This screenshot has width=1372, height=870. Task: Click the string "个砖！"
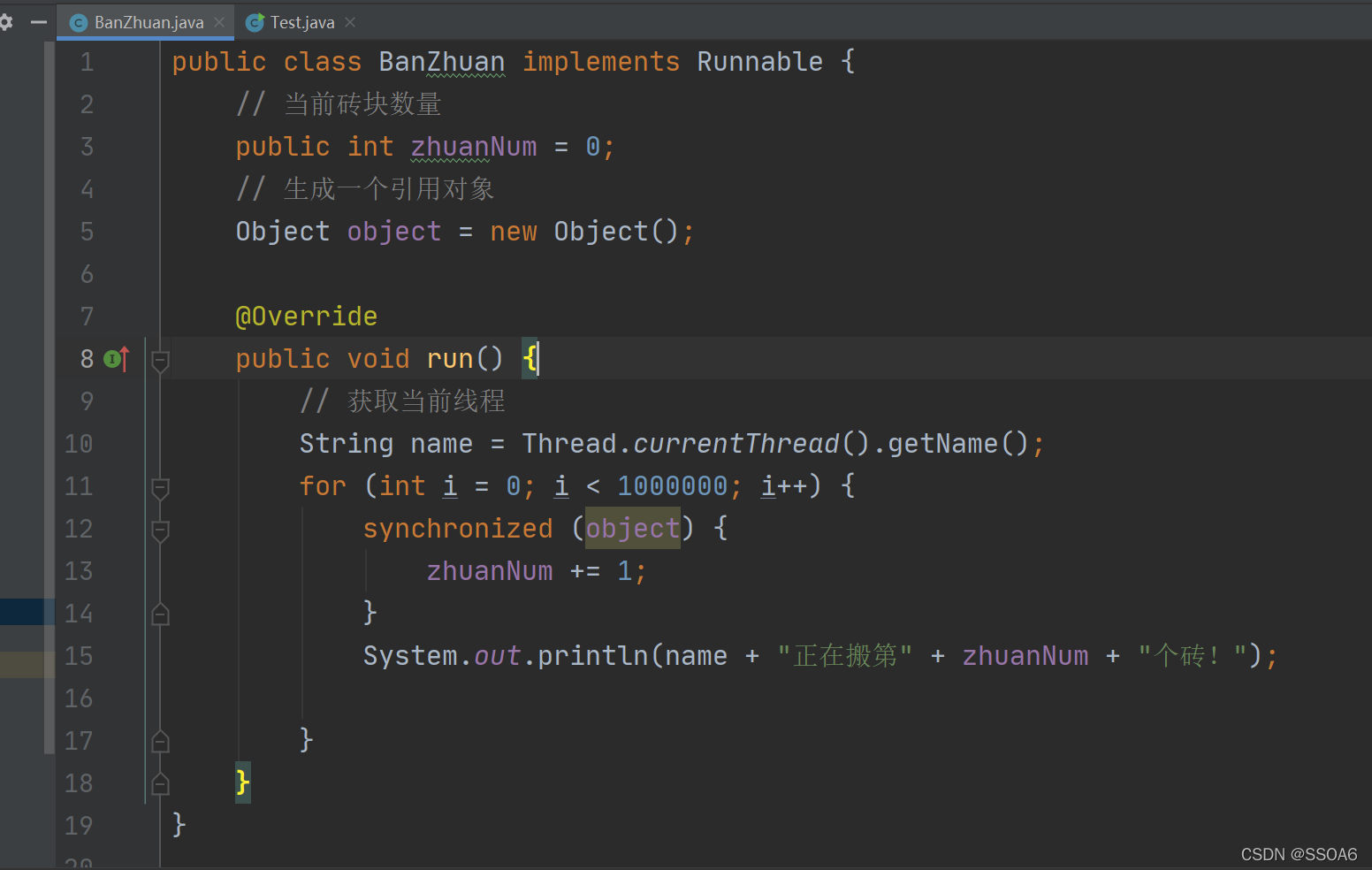(1192, 656)
